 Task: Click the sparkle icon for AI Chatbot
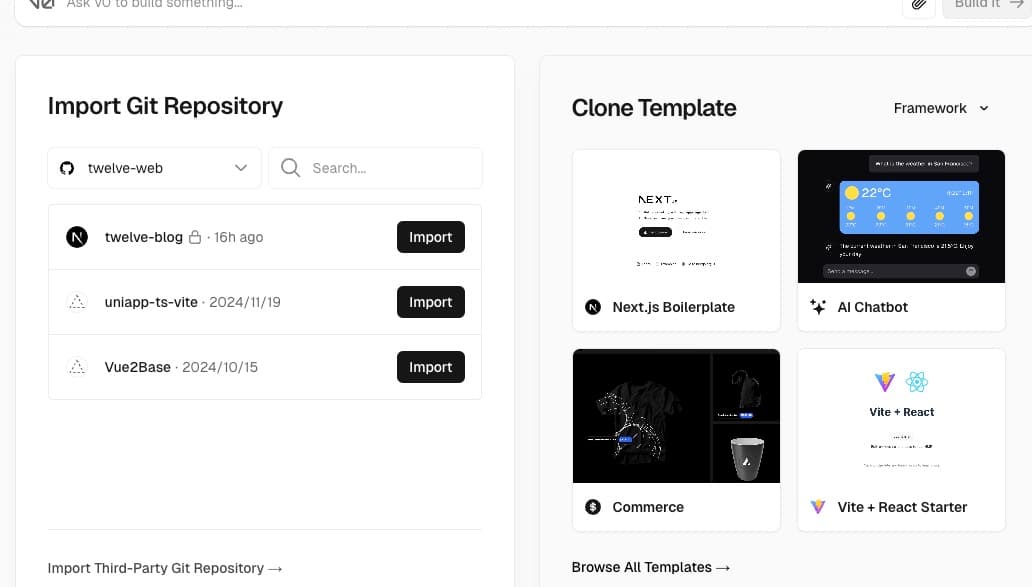[818, 307]
